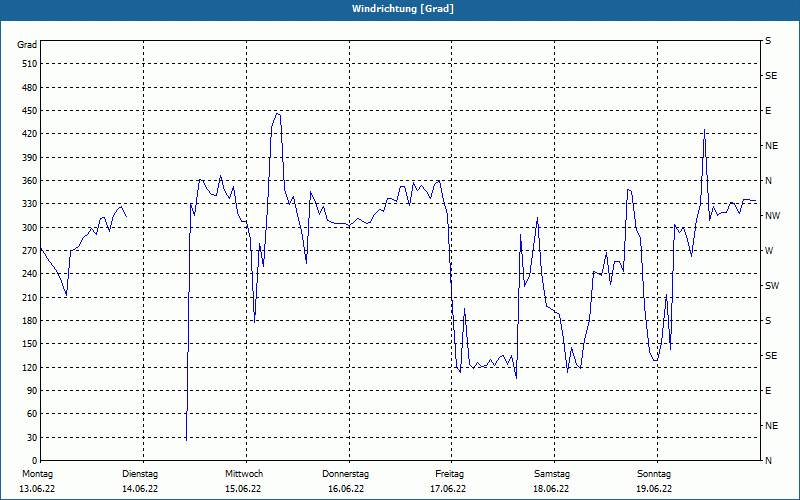Screen dimensions: 800x500
Task: Select the 420 value on the y-axis
Action: (30, 134)
